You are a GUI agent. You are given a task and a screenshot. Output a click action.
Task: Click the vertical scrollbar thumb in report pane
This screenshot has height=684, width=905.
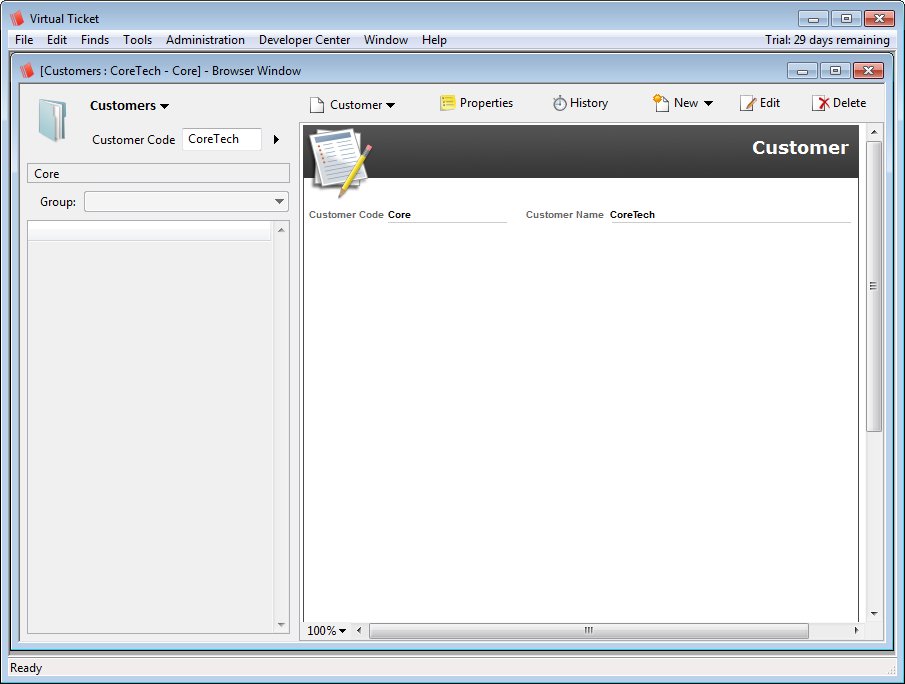coord(874,286)
